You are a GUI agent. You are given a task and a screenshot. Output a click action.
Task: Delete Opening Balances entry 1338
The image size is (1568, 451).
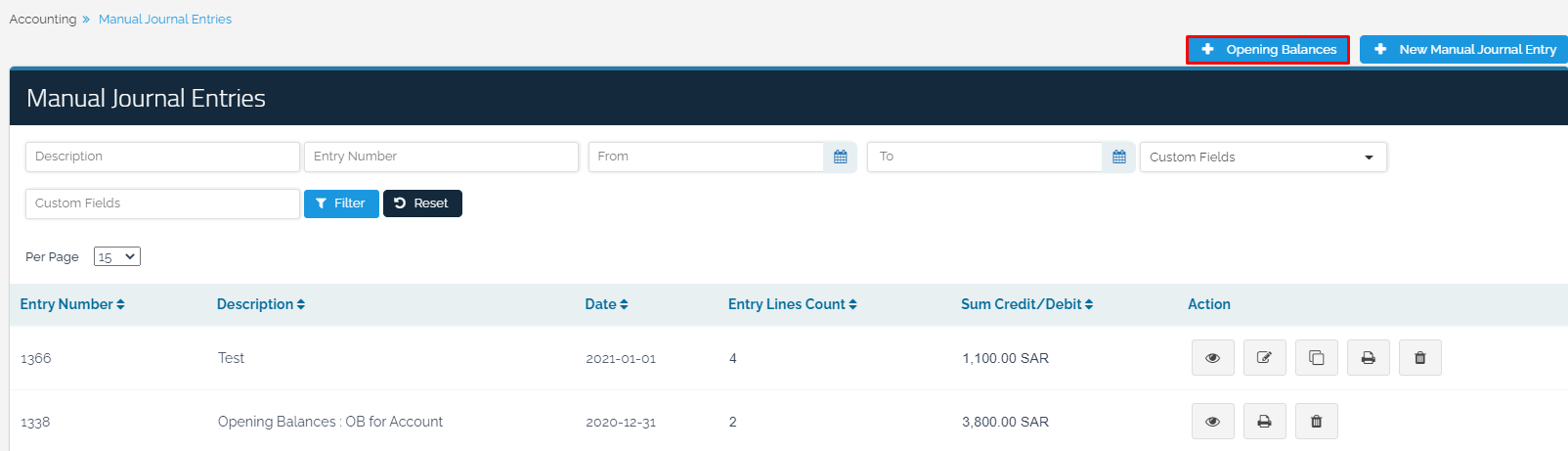tap(1316, 422)
